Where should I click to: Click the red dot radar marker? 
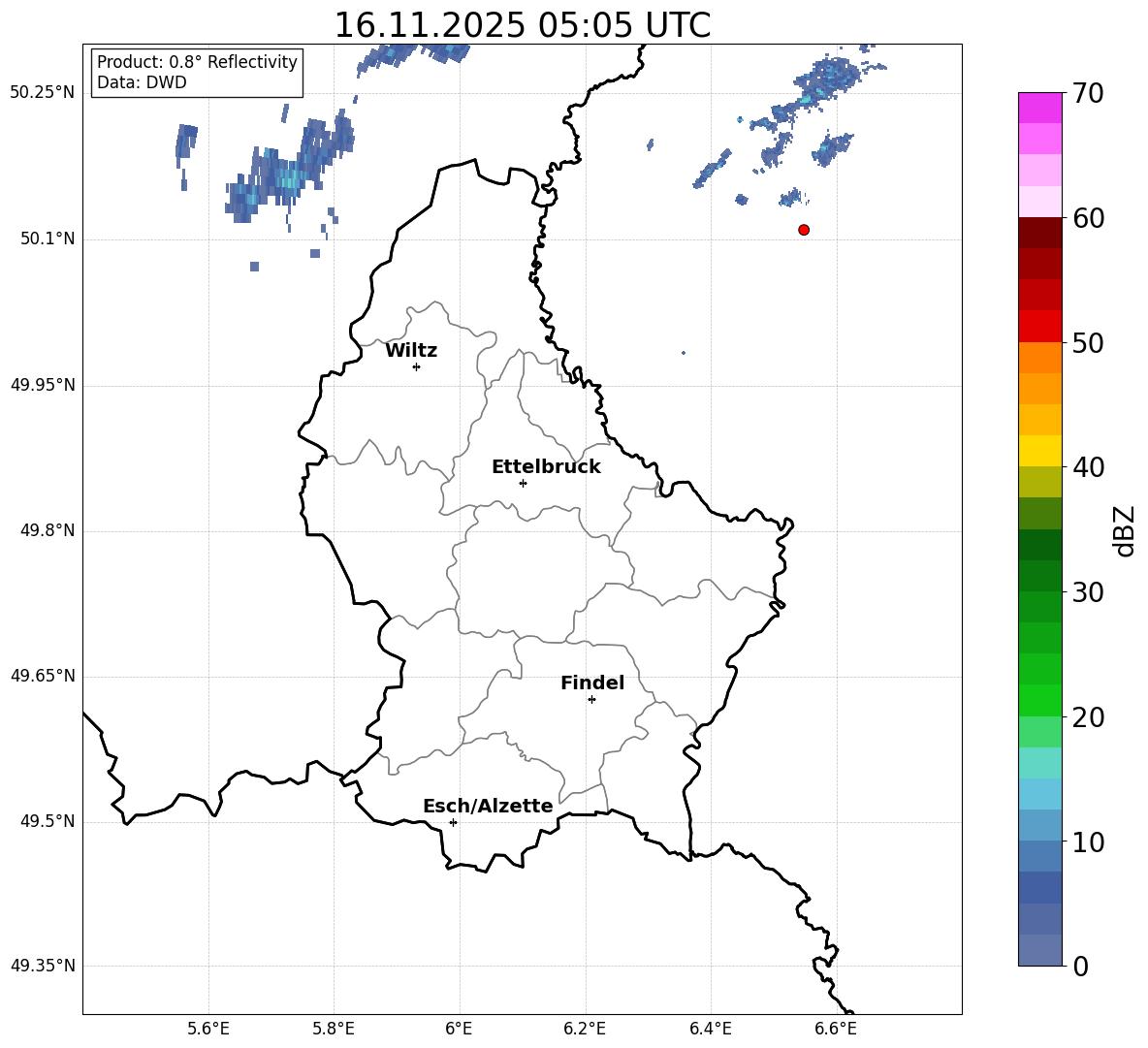[x=804, y=230]
